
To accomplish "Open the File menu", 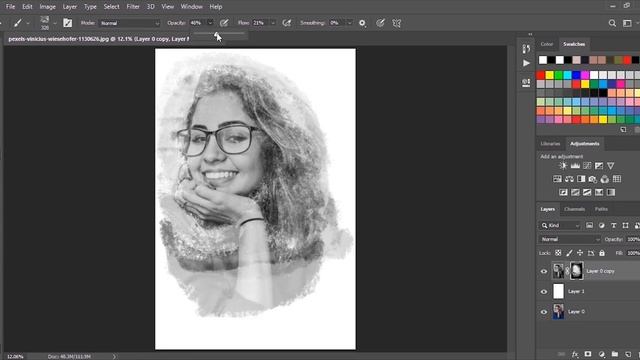I will click(11, 7).
